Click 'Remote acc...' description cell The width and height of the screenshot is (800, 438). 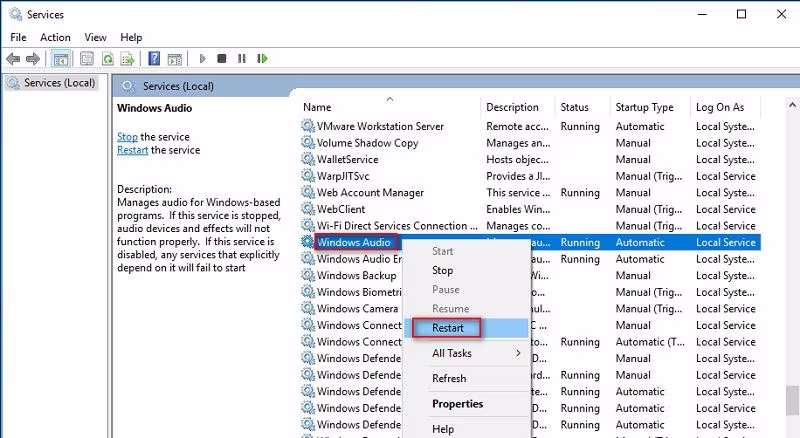(517, 126)
